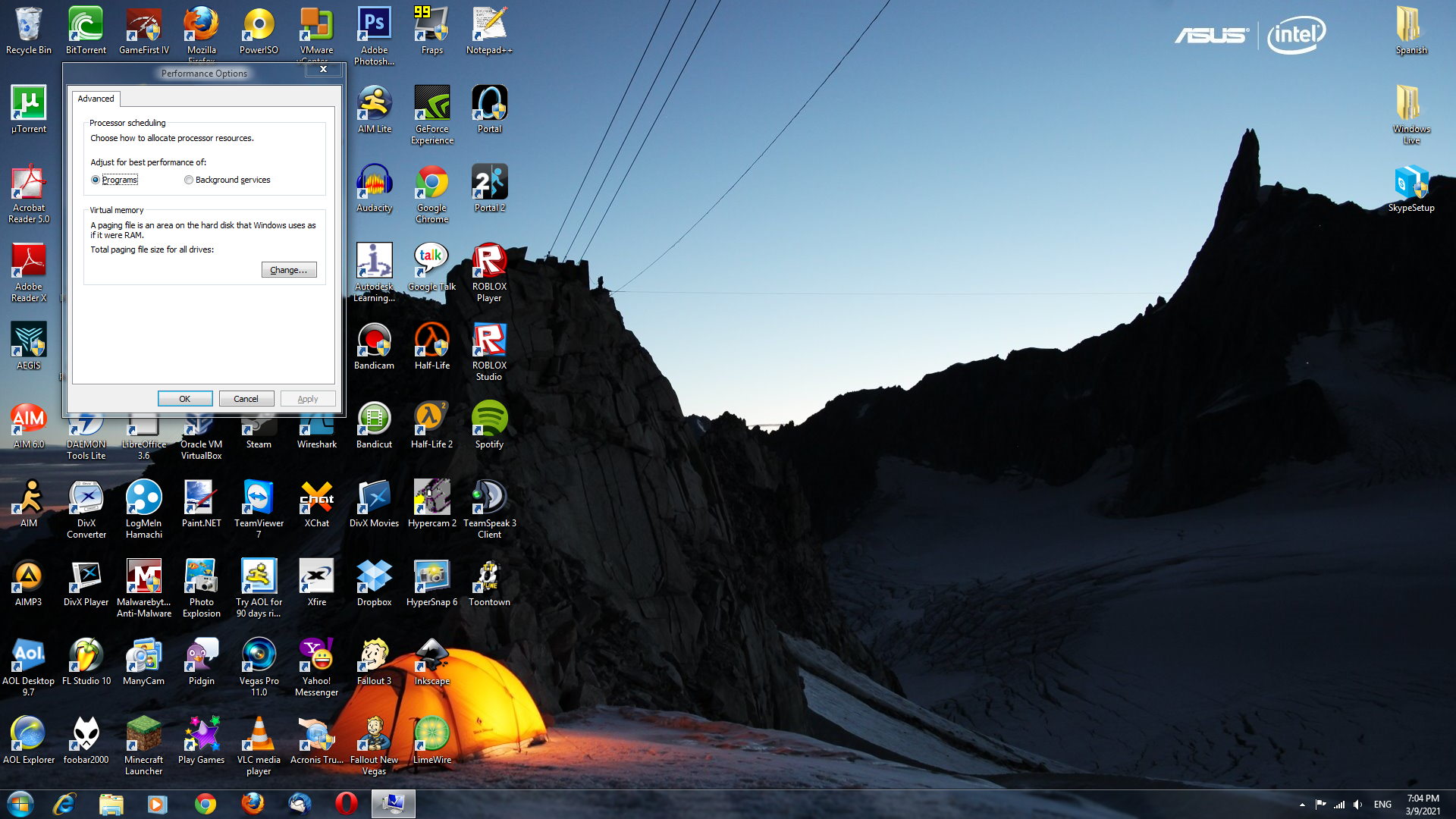Open the Dropbox desktop icon
1456x819 pixels.
[374, 576]
